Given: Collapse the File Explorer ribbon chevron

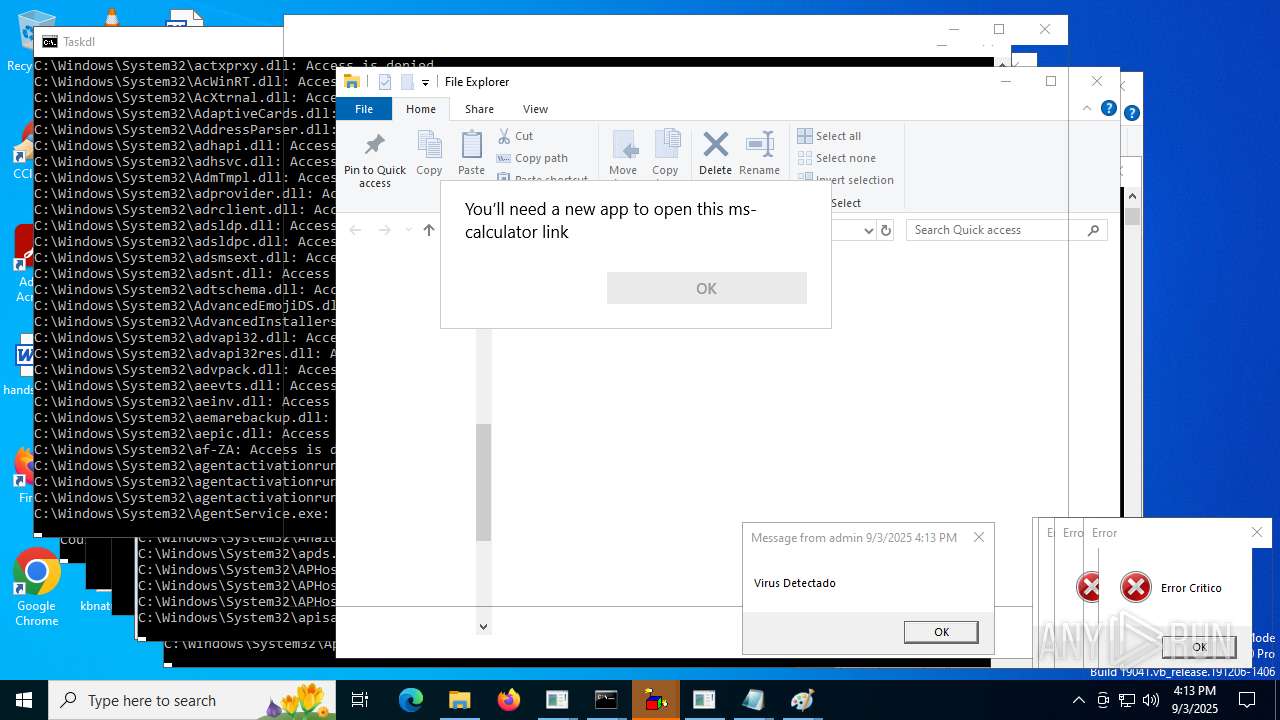Looking at the screenshot, I should (x=1087, y=108).
